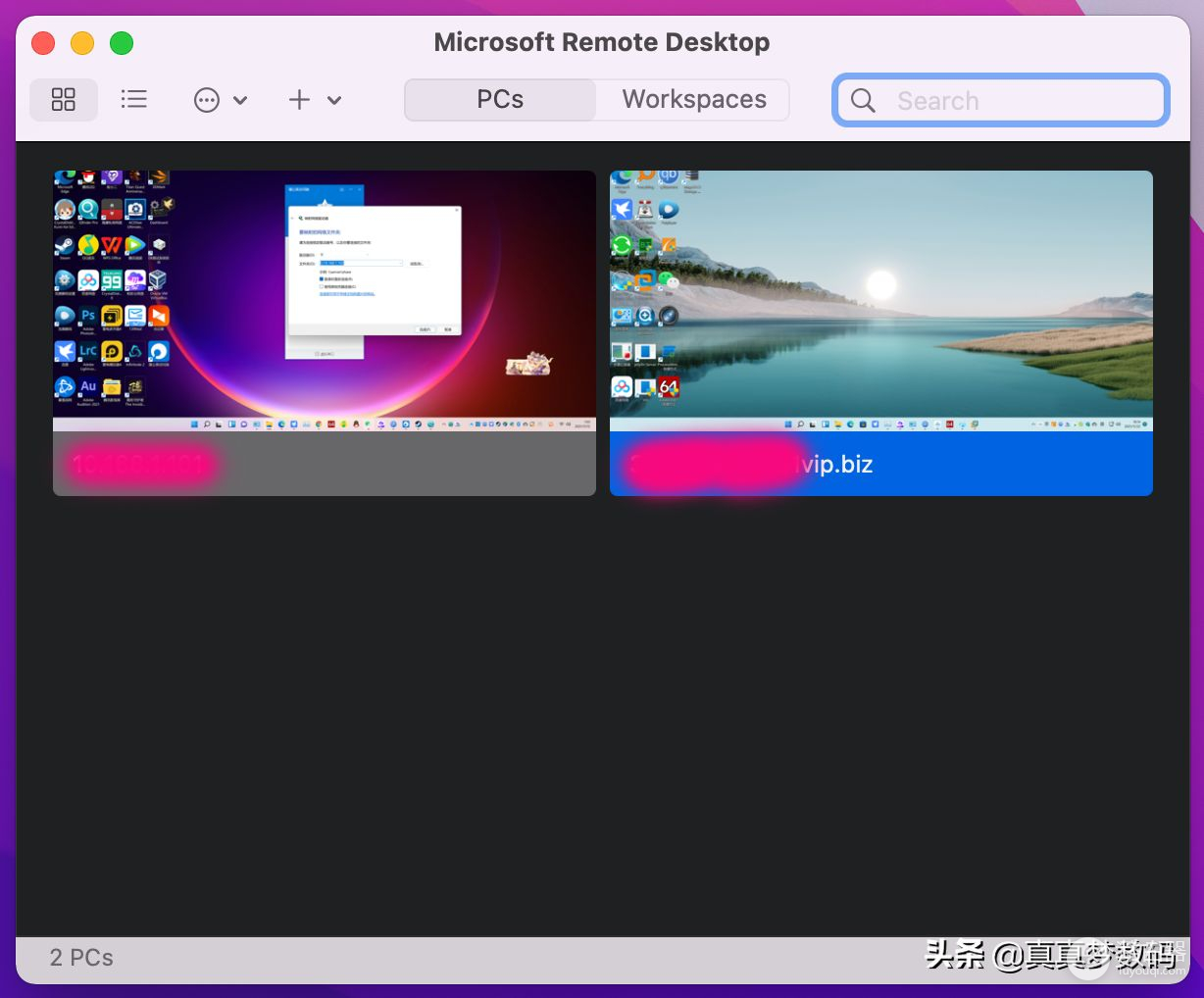Click the ellipsis more-options icon
This screenshot has width=1204, height=998.
tap(207, 100)
